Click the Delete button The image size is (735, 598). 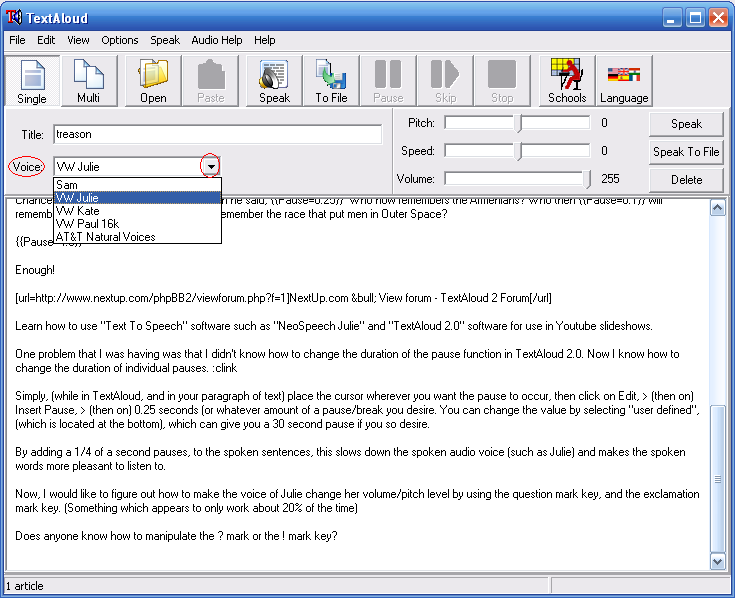686,180
